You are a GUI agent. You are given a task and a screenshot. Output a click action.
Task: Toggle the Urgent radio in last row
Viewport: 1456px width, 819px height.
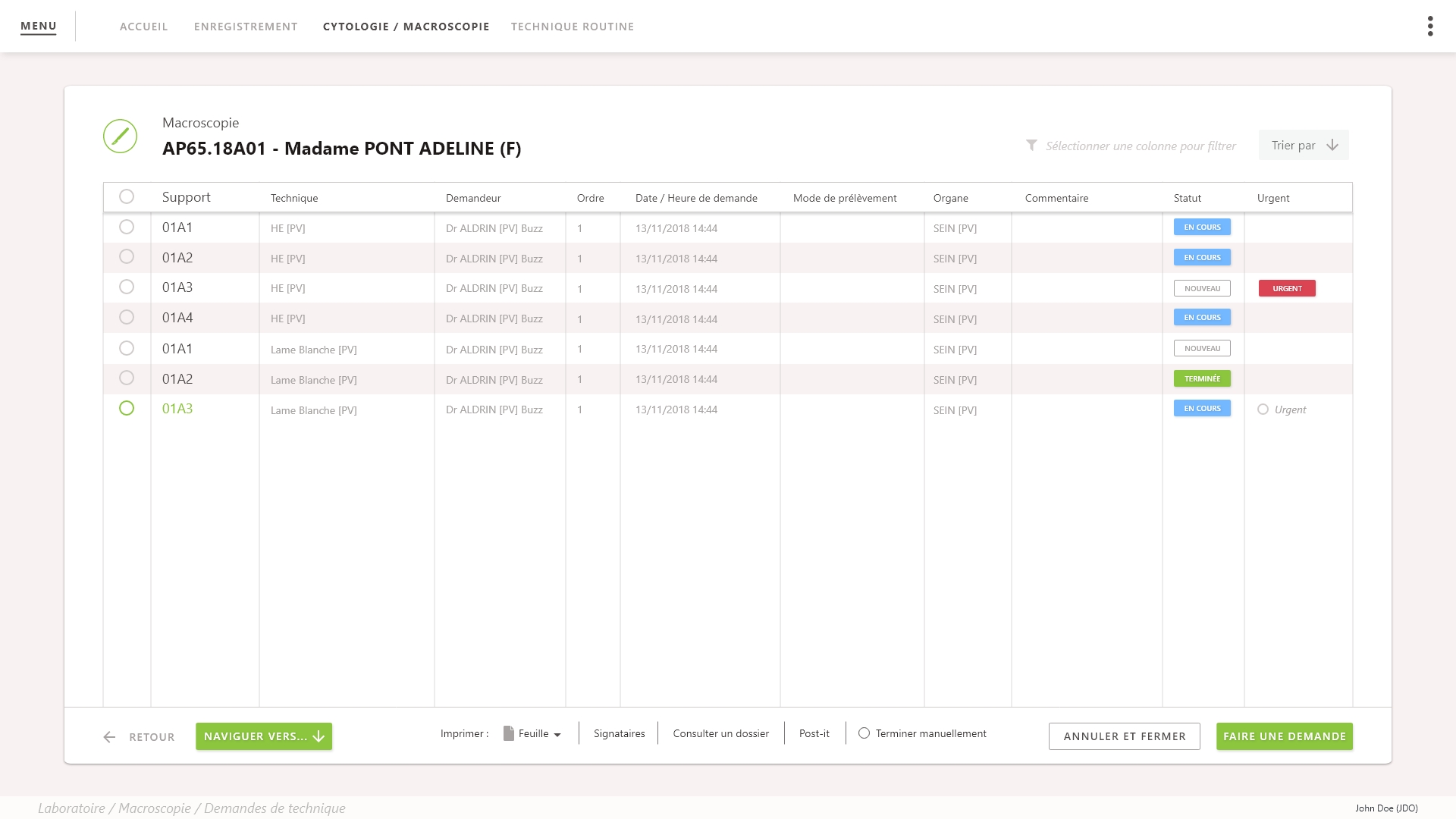point(1263,409)
